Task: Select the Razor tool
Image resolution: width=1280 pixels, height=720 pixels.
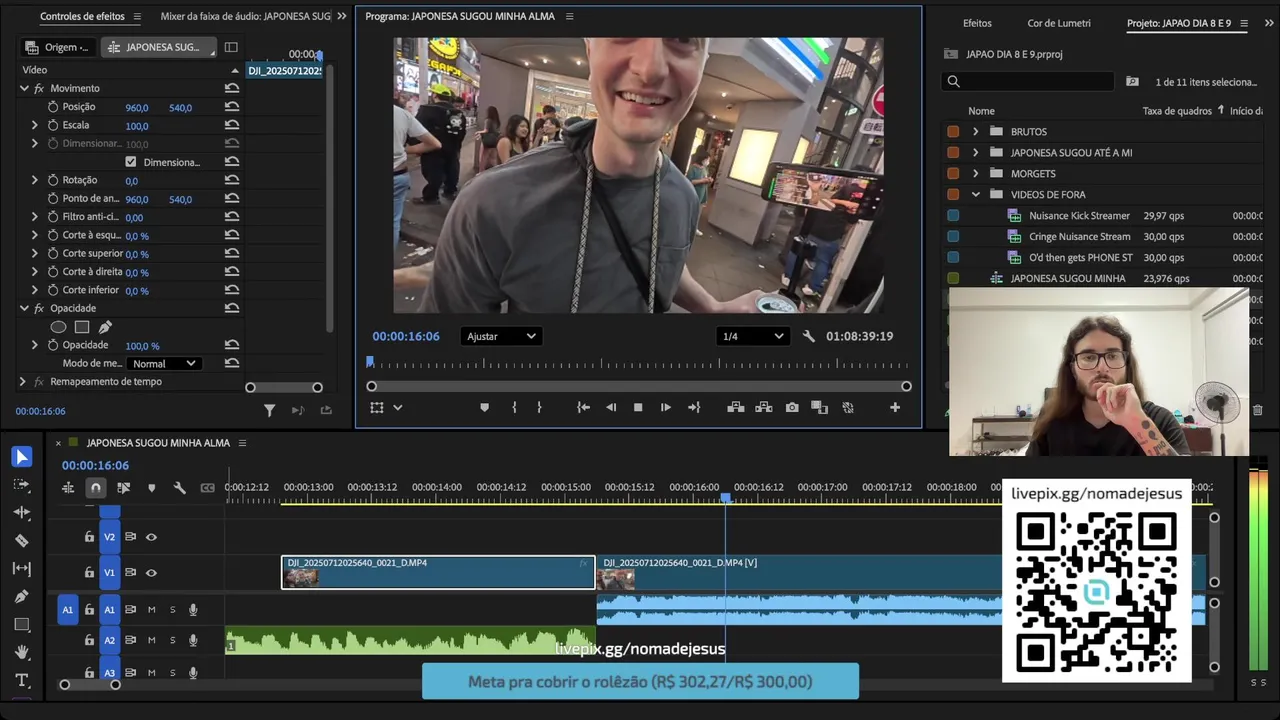Action: coord(21,540)
